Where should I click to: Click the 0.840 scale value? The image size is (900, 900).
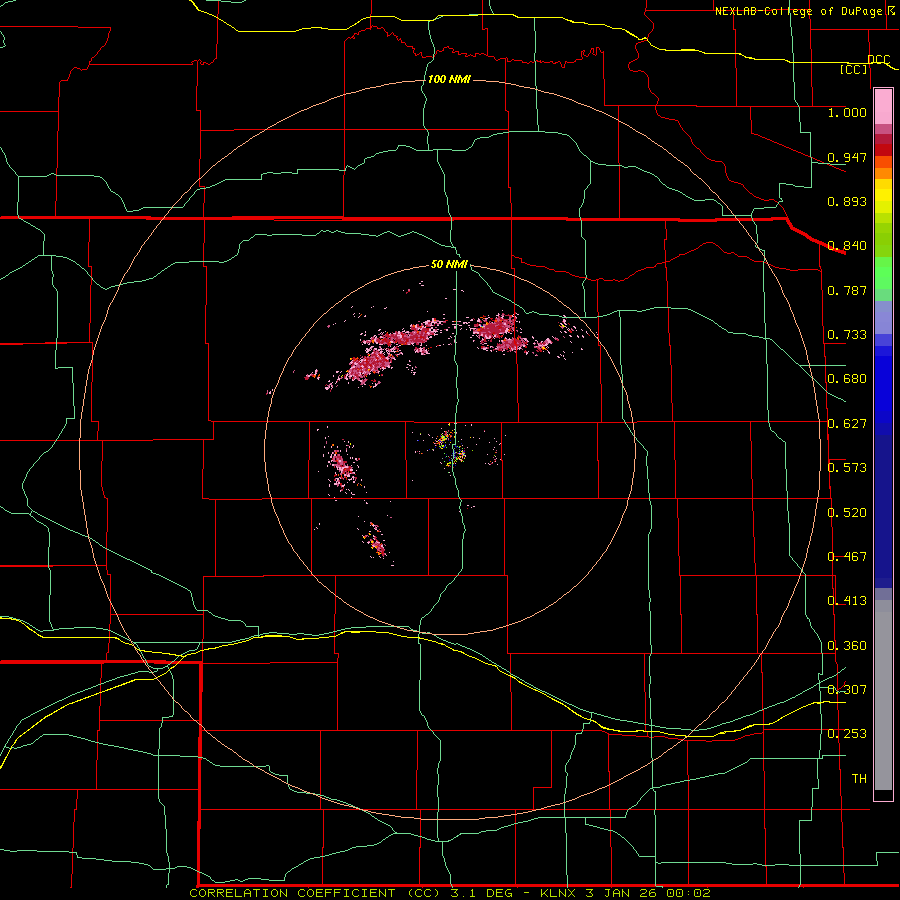[847, 246]
